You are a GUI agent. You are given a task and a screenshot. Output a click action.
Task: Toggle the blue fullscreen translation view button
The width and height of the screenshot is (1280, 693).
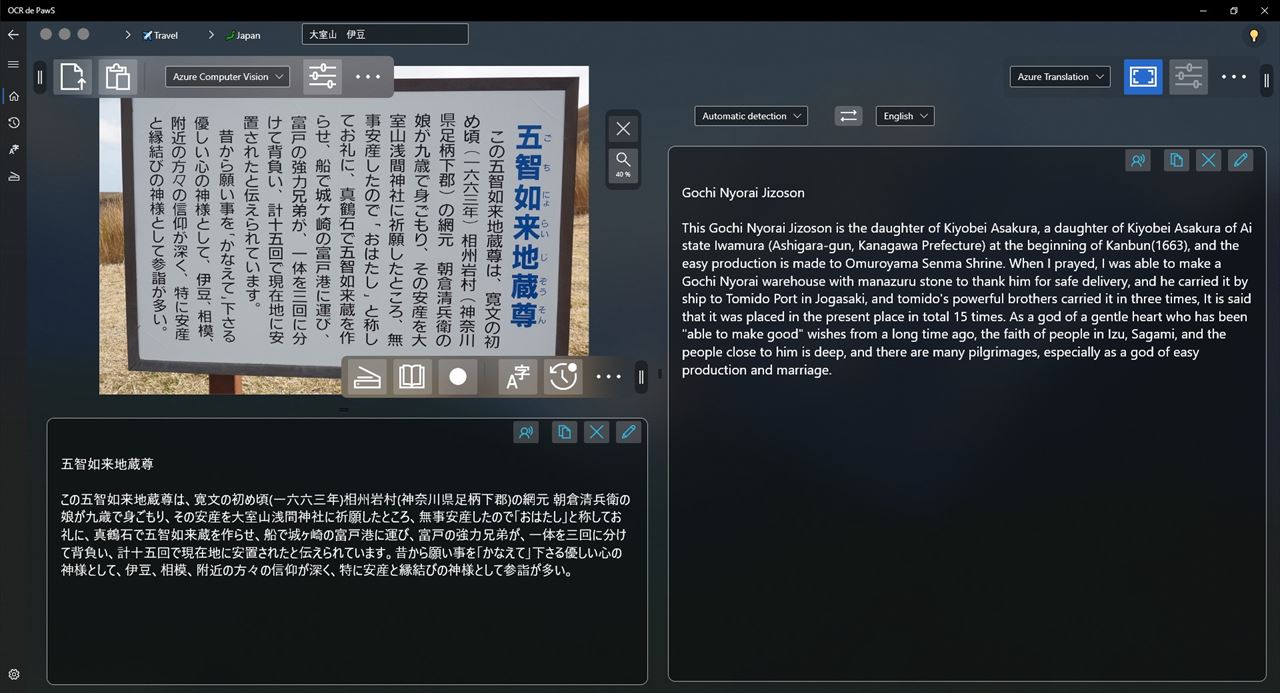[x=1143, y=77]
